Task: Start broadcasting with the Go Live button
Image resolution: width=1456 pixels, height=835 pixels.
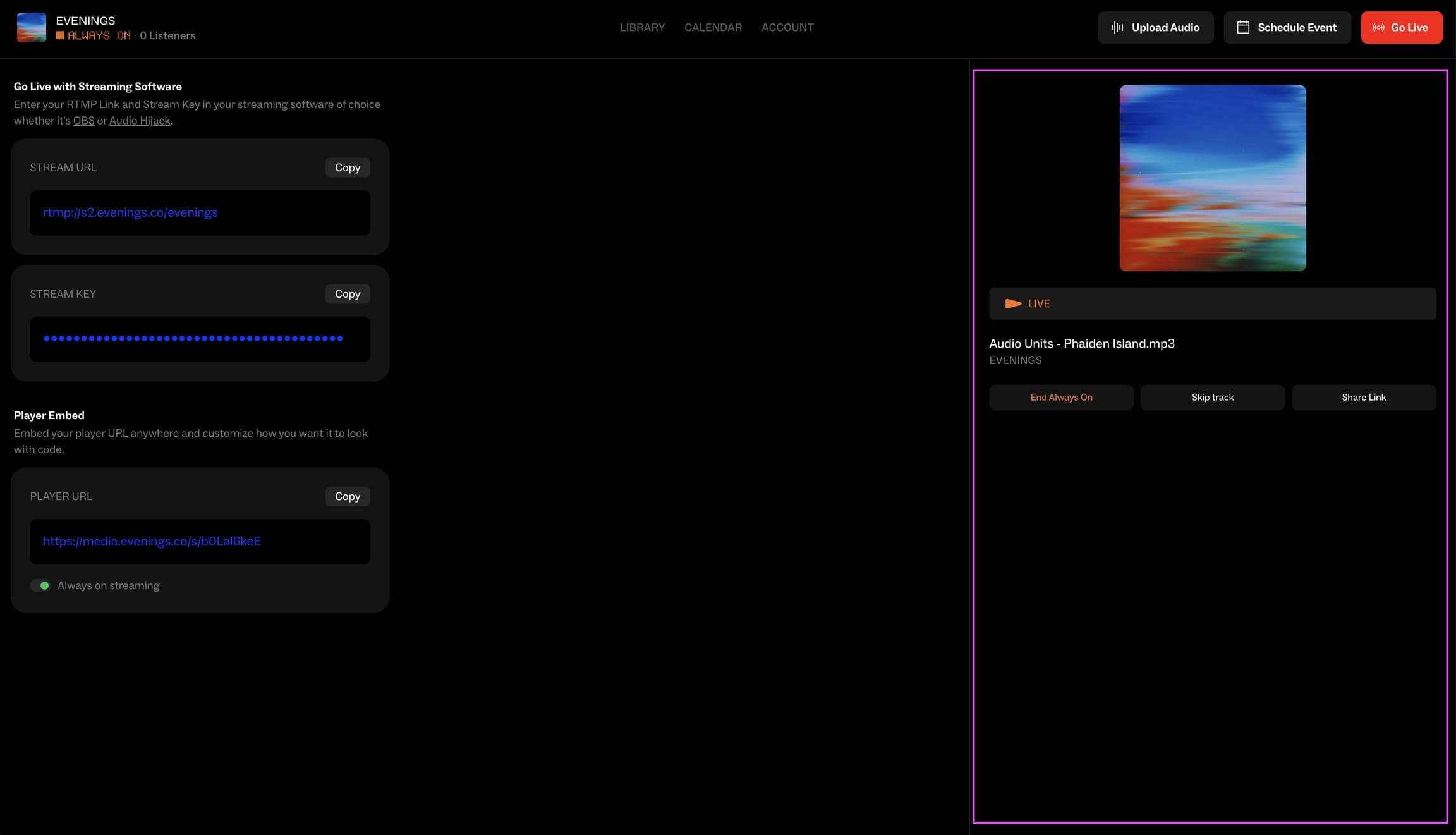Action: tap(1402, 27)
